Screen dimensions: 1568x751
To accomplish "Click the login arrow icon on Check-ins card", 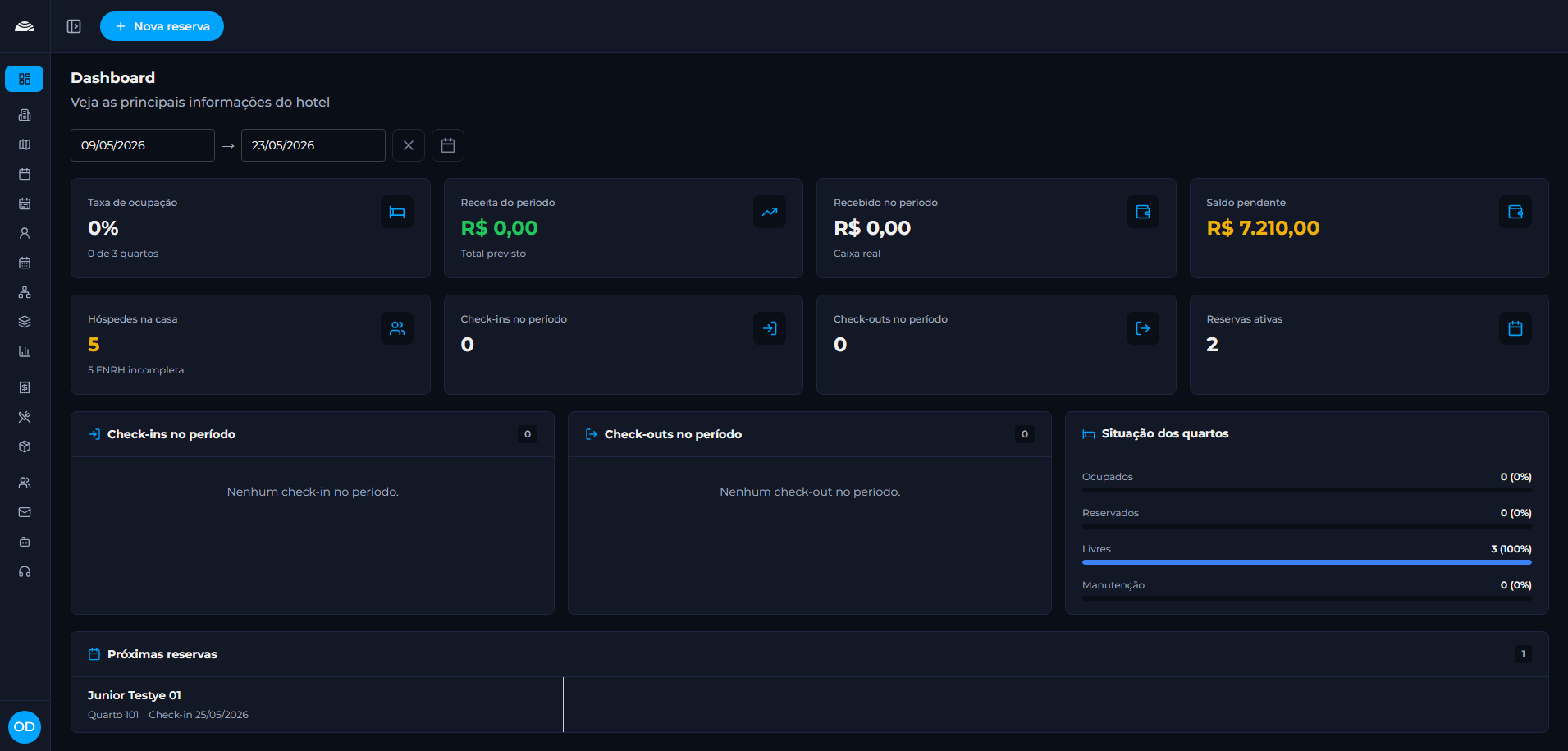I will pos(770,328).
